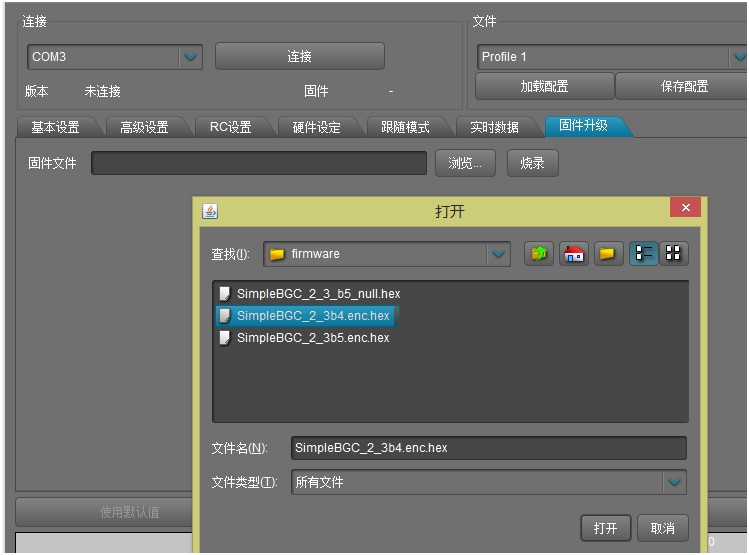Go up one folder level in Open dialog
Screen dimensions: 749x555
pos(539,254)
